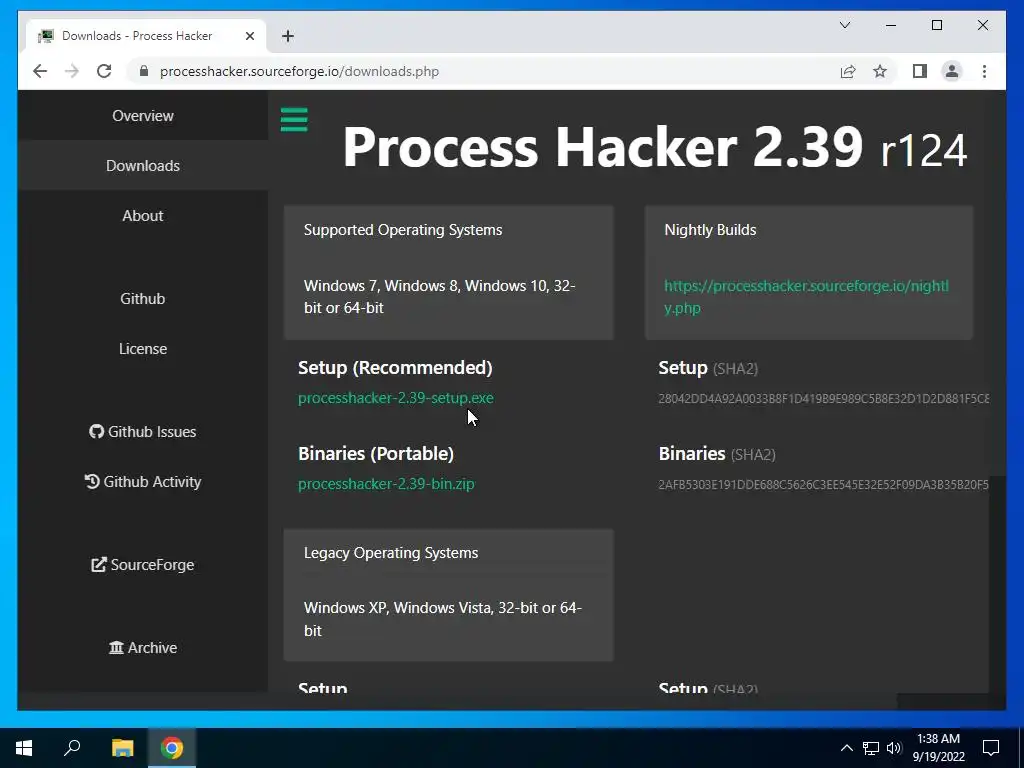Click the Legacy Operating Systems card title
Viewport: 1024px width, 768px height.
click(391, 552)
